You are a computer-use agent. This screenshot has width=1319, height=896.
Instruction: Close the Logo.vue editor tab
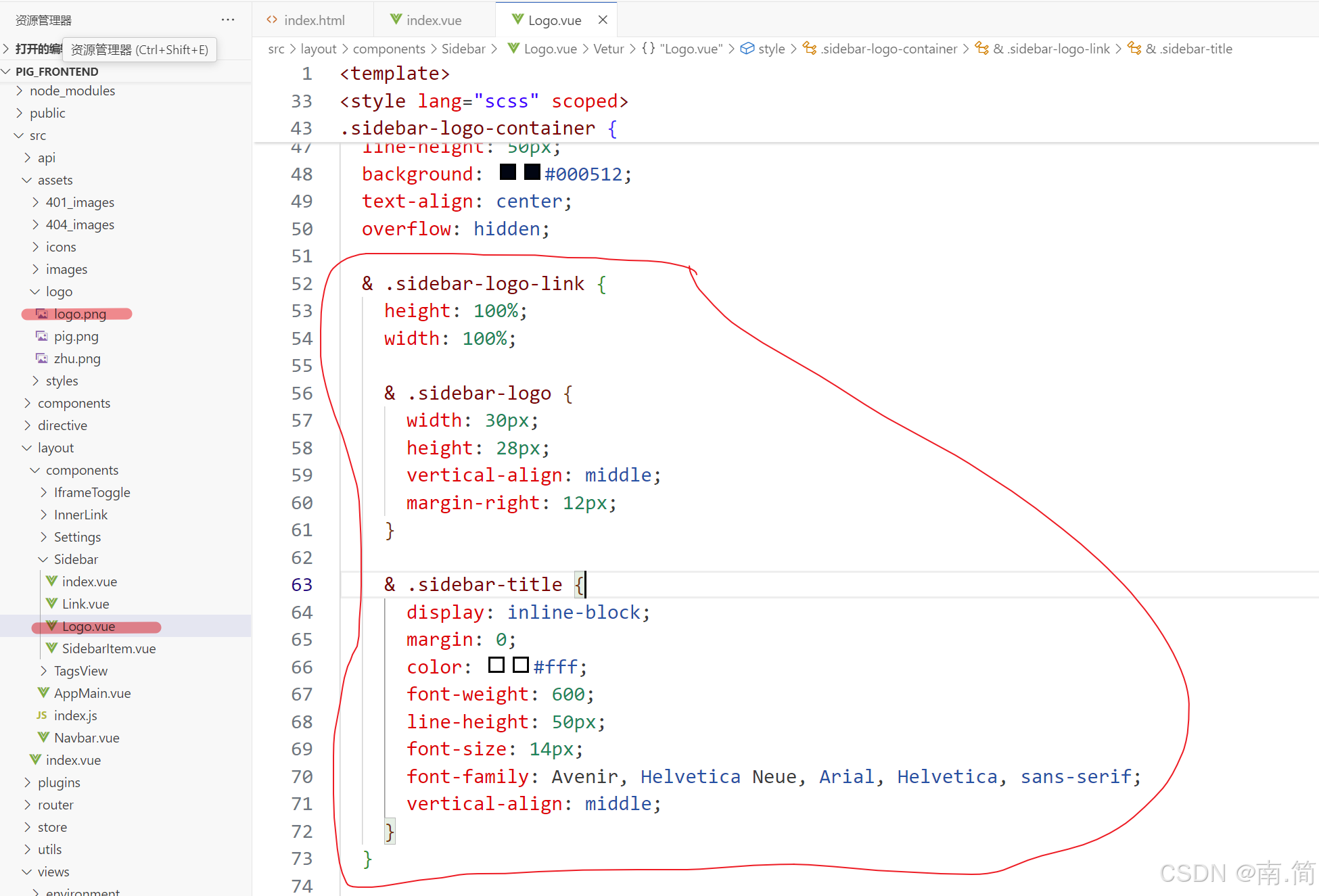[603, 20]
